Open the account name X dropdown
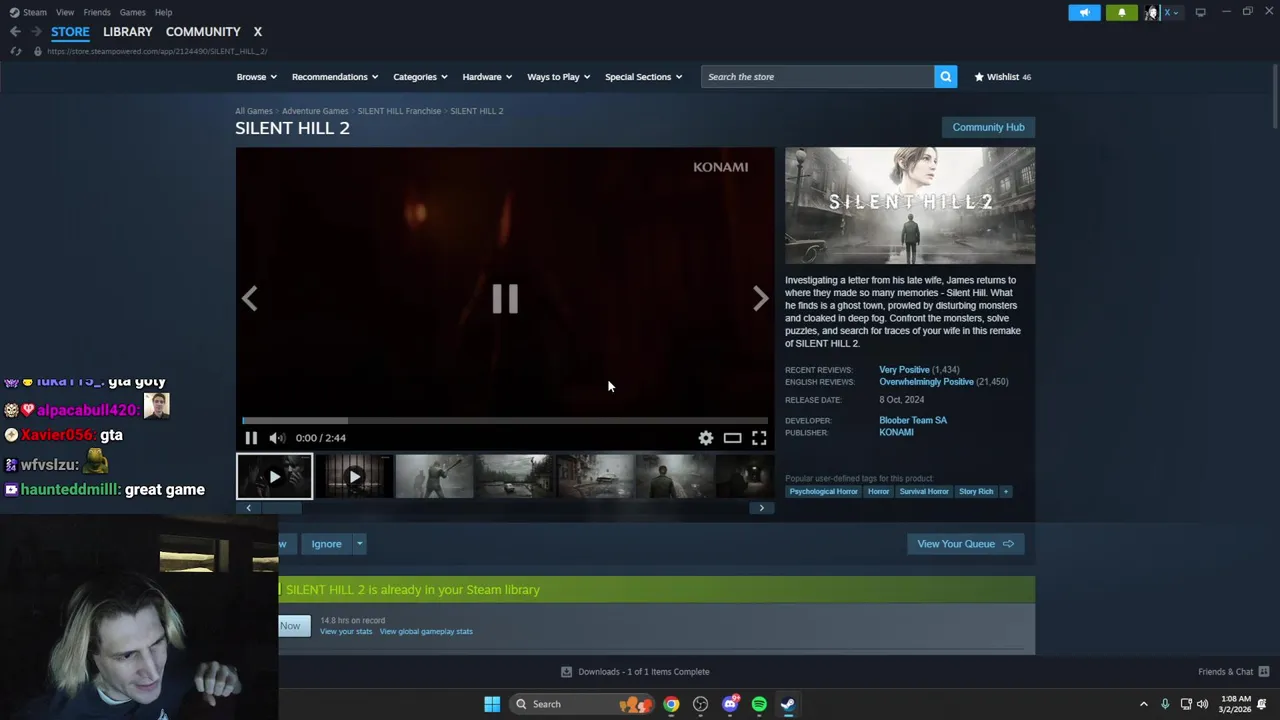This screenshot has height=720, width=1280. click(x=1171, y=12)
